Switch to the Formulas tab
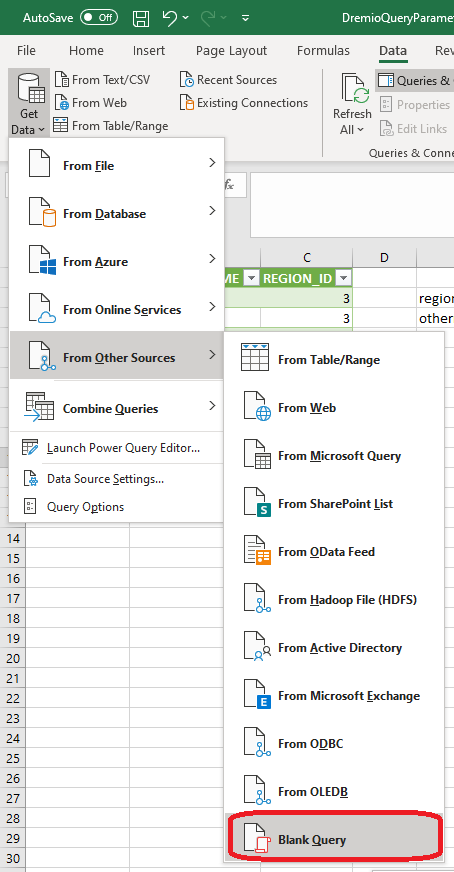Image resolution: width=454 pixels, height=872 pixels. (x=323, y=51)
